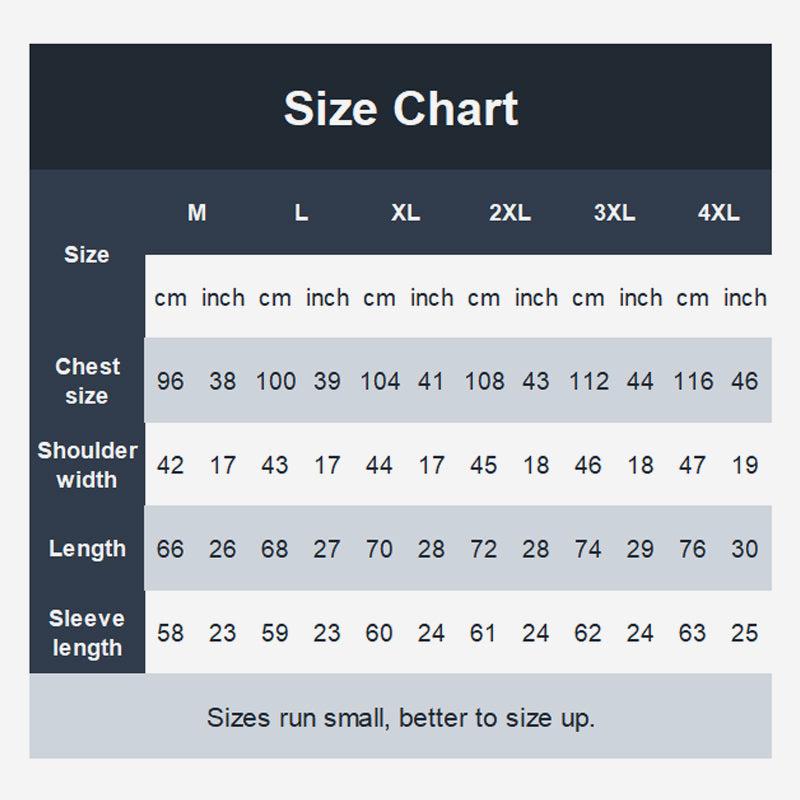Click the Length row label
Viewport: 800px width, 800px height.
click(87, 549)
